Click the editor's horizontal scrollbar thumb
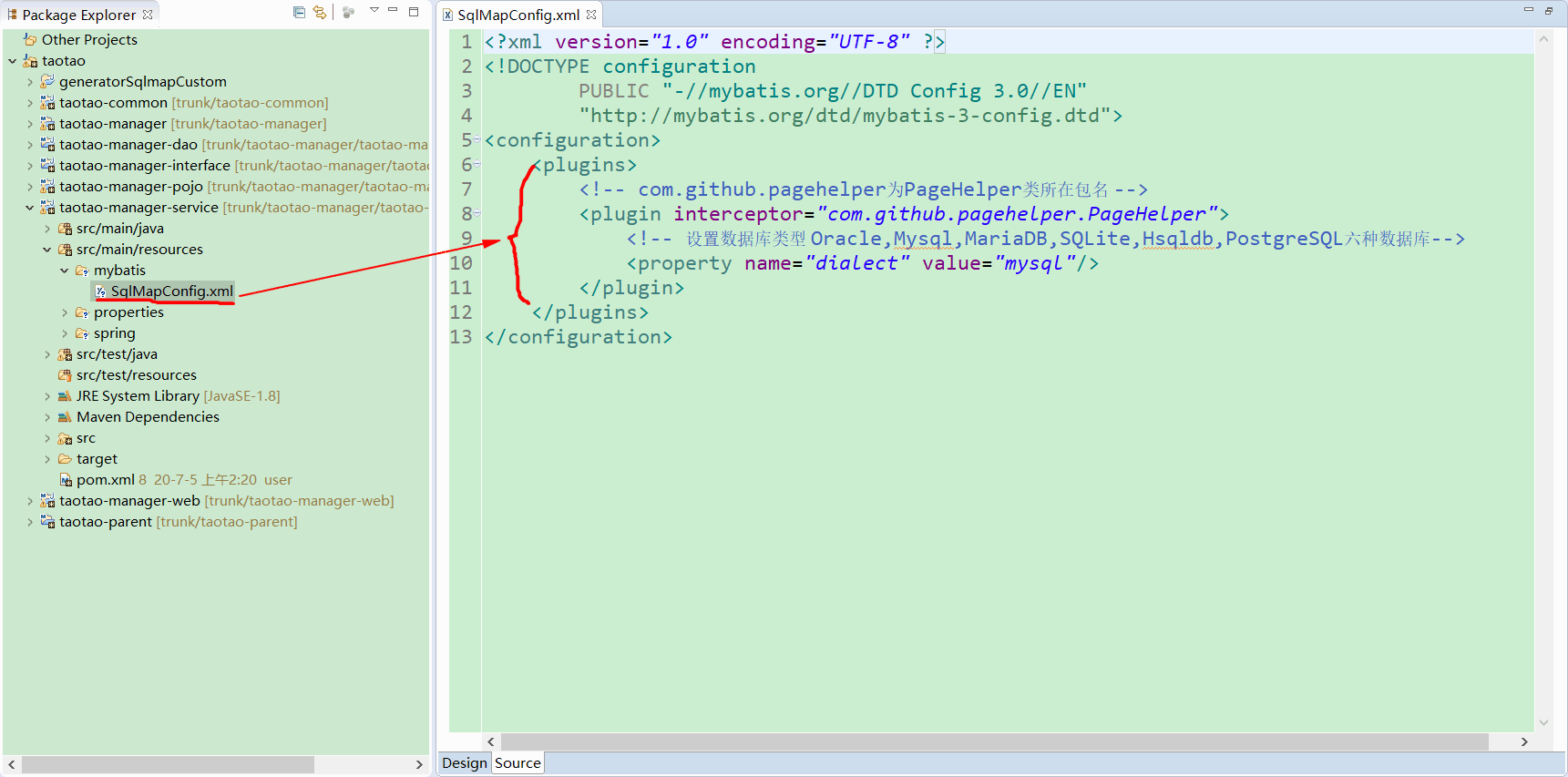The image size is (1568, 777). click(994, 742)
